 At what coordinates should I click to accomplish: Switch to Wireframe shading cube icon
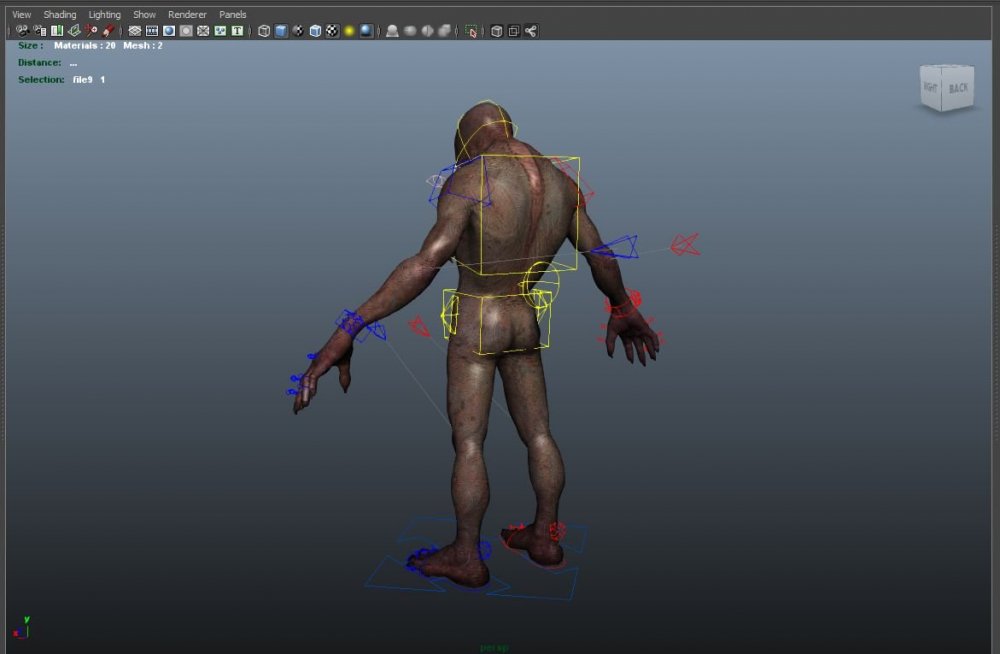tap(264, 31)
